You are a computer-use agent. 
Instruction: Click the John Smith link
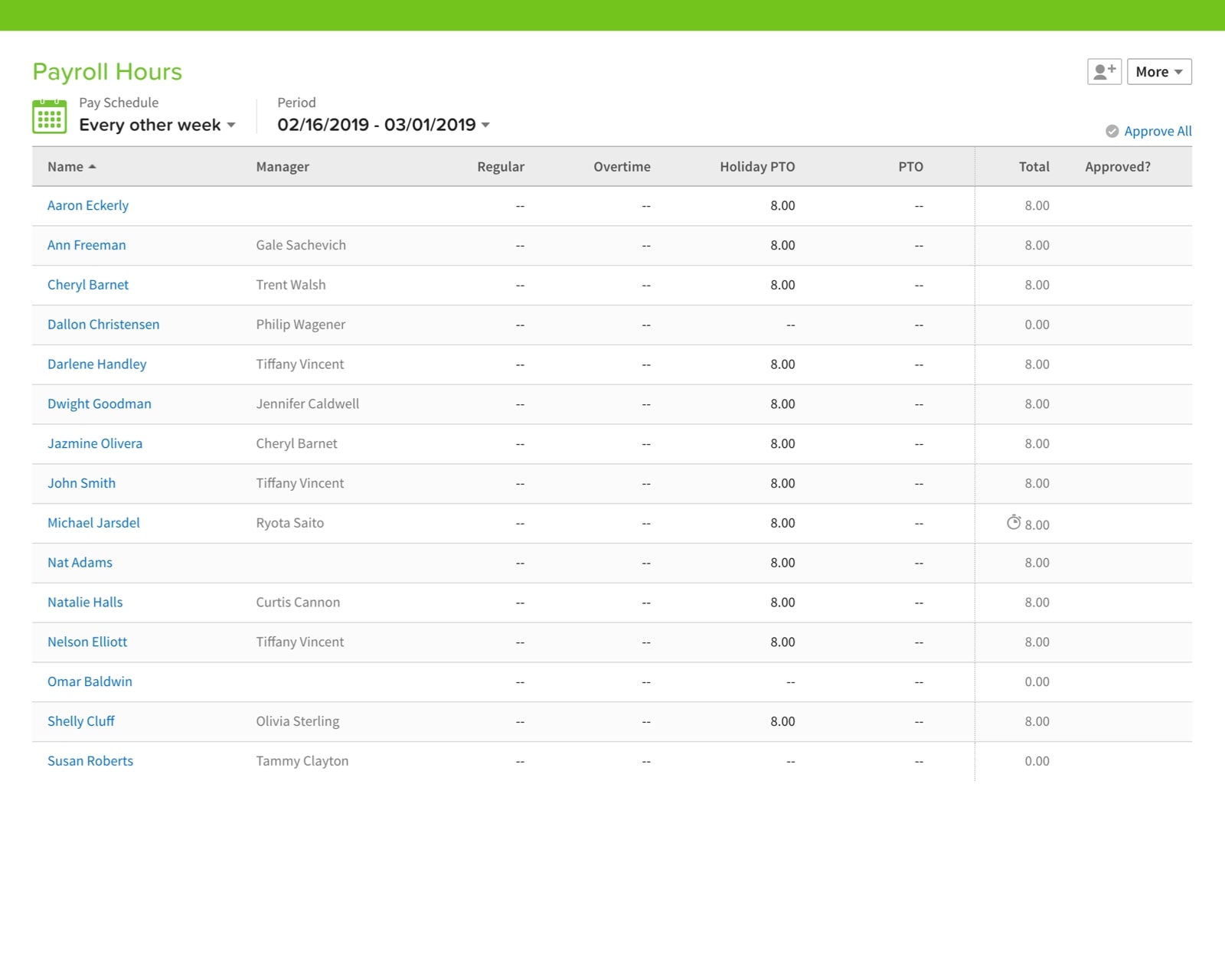81,484
